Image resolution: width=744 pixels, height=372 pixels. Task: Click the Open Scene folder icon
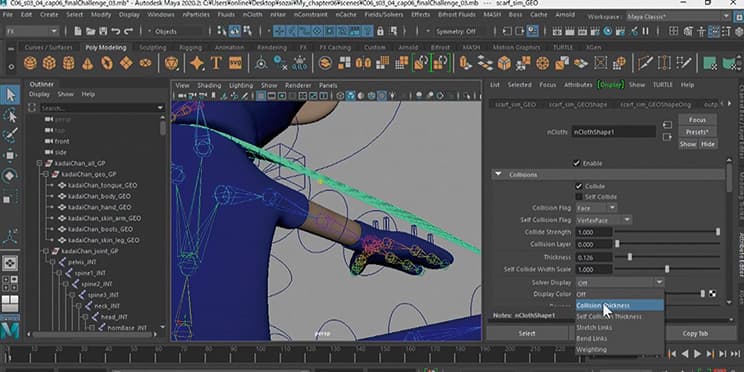tap(91, 31)
